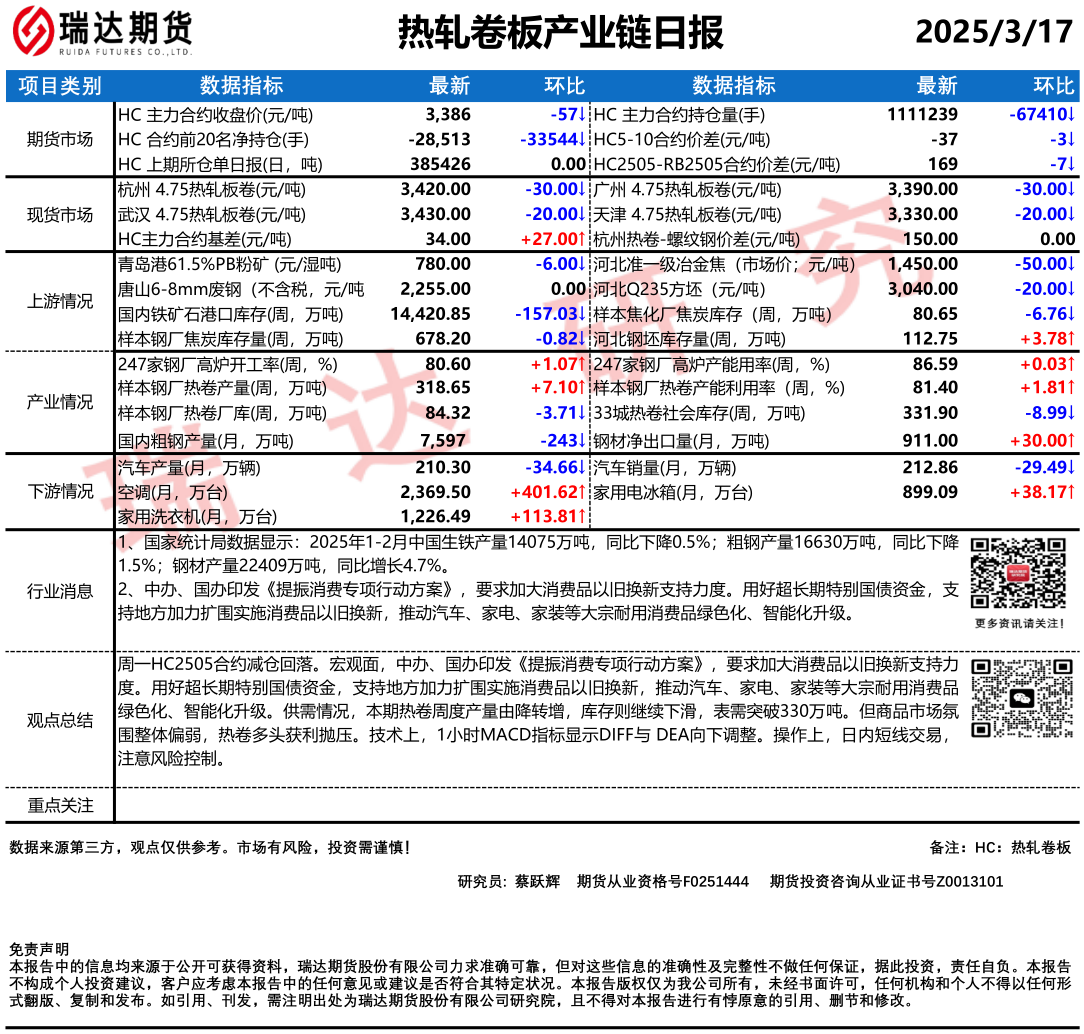Click the +30.00 steel export change
The width and height of the screenshot is (1084, 1034).
[x=1042, y=440]
